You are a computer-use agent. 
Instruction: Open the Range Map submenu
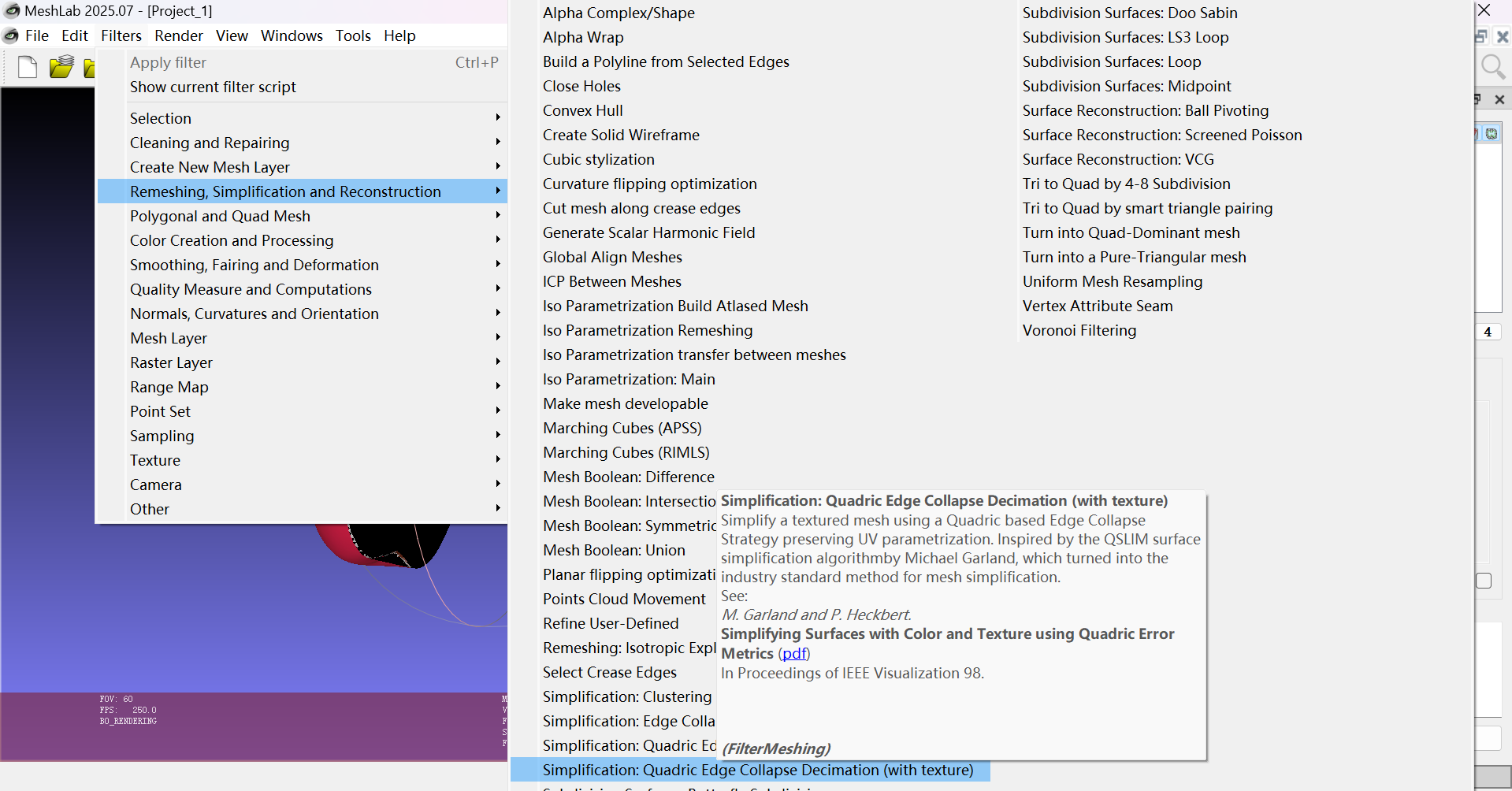click(303, 387)
